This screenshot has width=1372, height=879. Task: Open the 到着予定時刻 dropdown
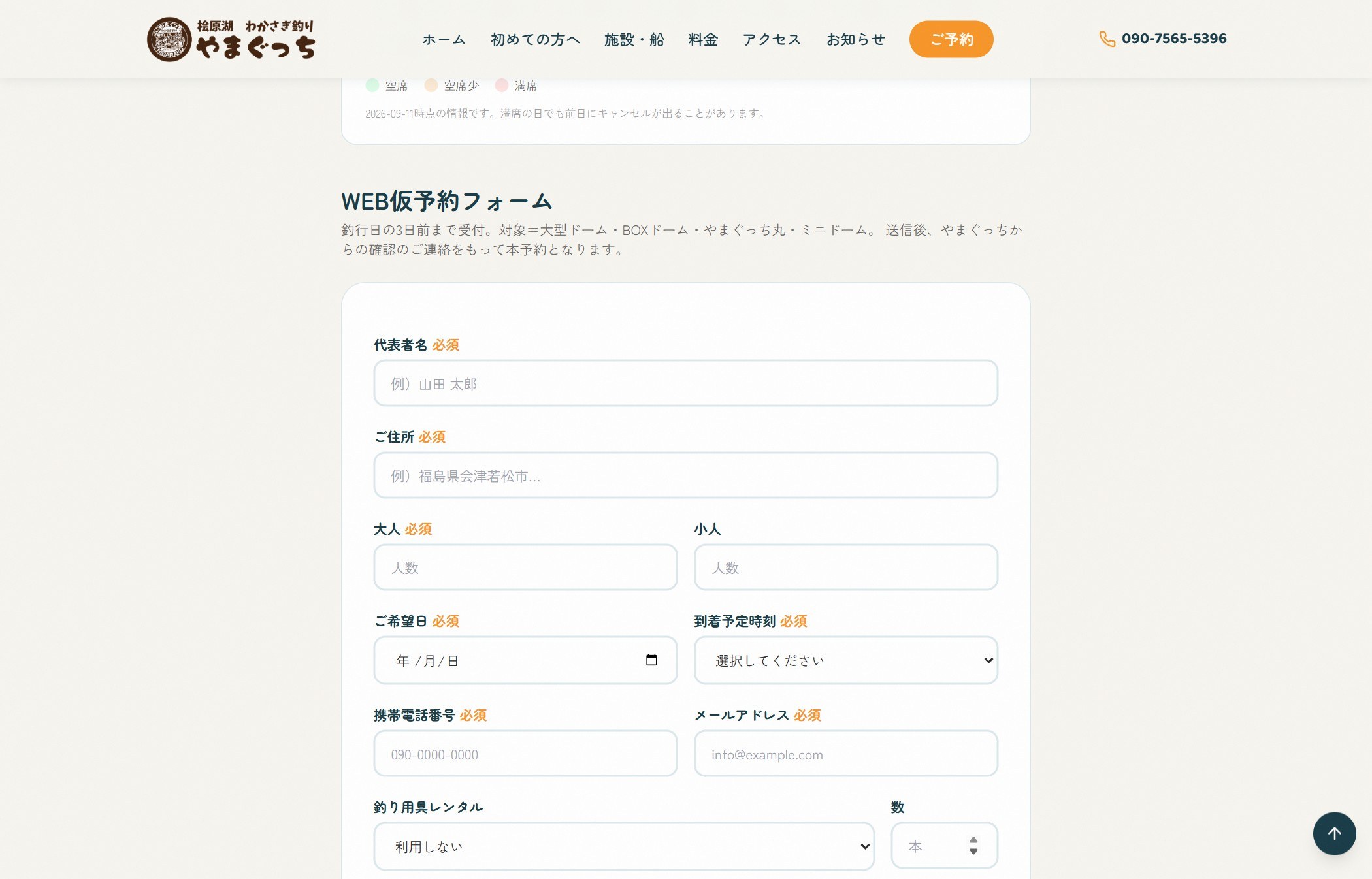845,660
